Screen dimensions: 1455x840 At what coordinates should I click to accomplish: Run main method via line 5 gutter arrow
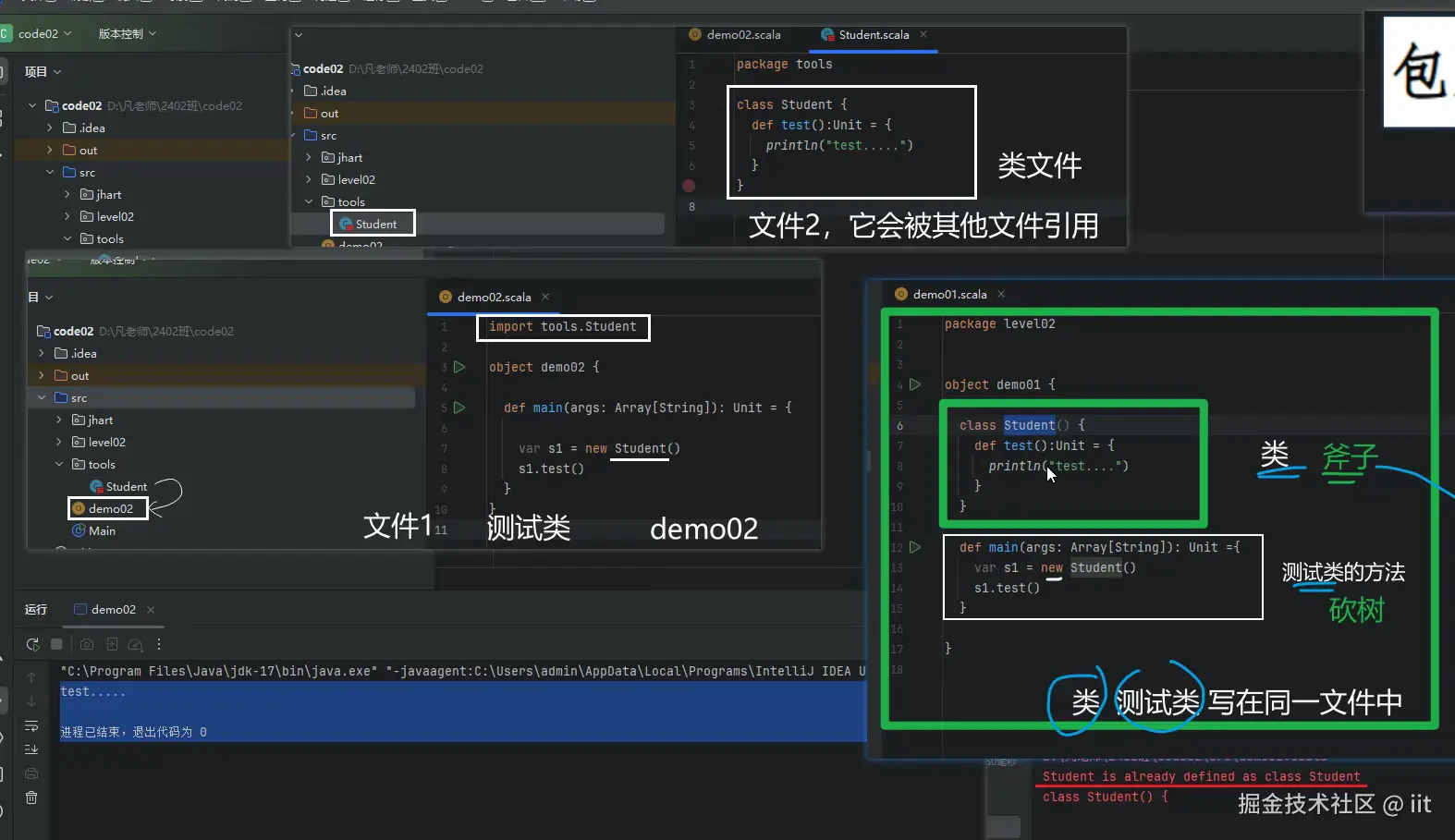coord(459,408)
